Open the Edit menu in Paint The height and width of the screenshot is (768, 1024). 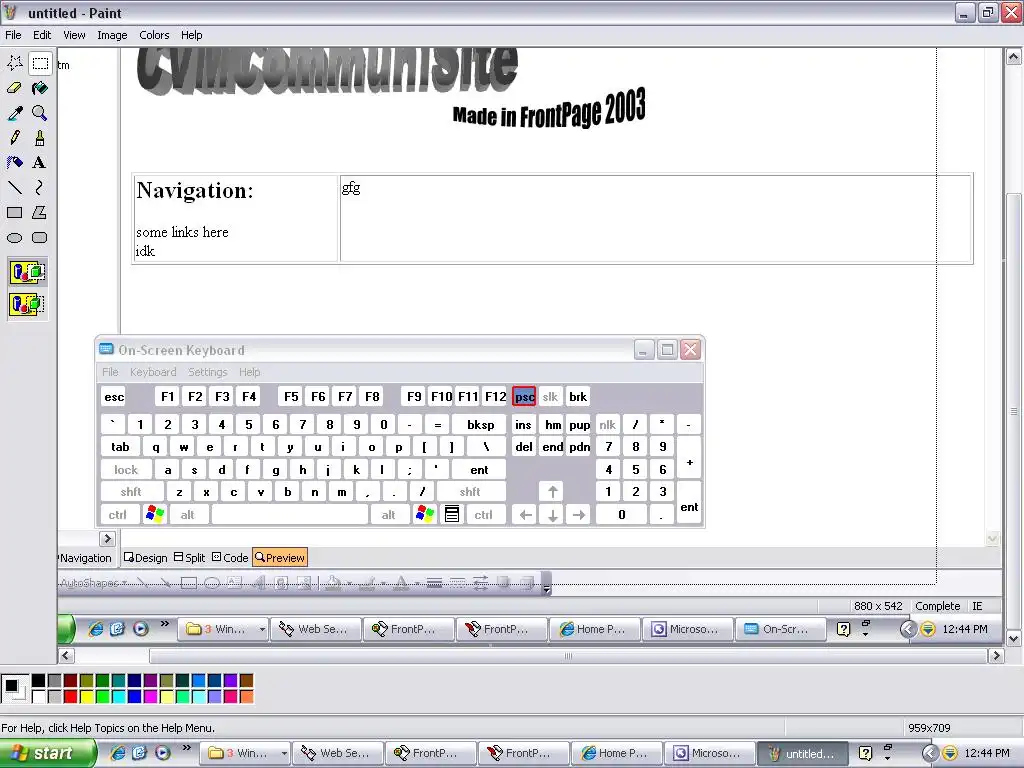pyautogui.click(x=42, y=35)
